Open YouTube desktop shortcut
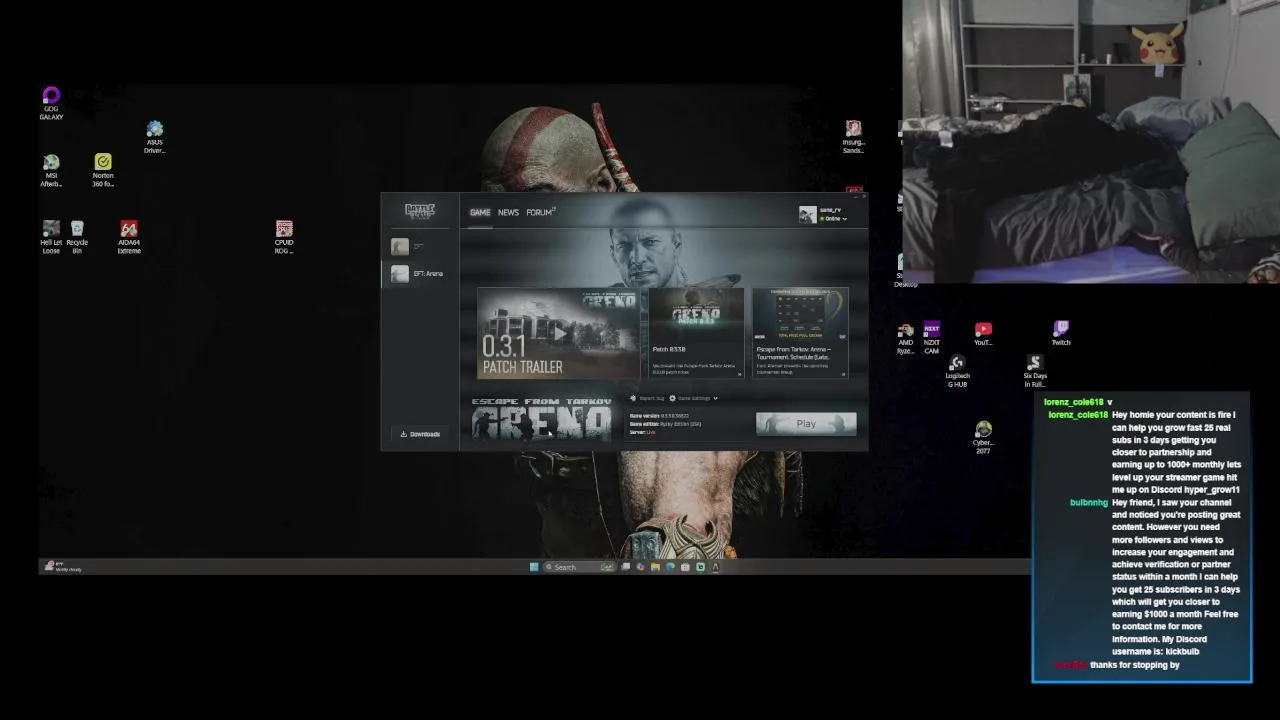The height and width of the screenshot is (720, 1280). tap(983, 335)
